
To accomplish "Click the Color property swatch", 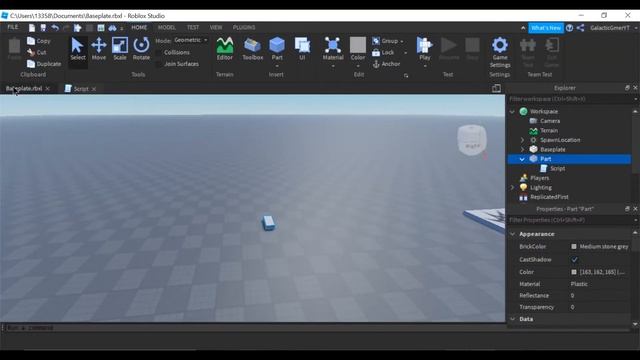I will click(573, 272).
